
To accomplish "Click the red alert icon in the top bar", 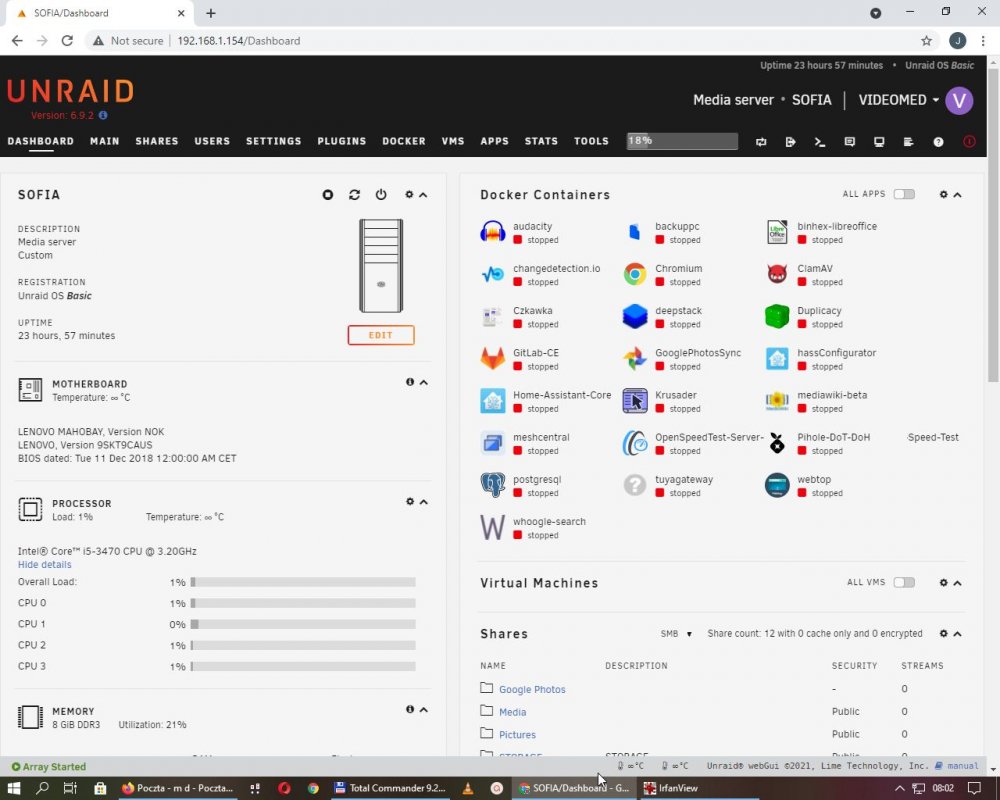I will tap(969, 142).
